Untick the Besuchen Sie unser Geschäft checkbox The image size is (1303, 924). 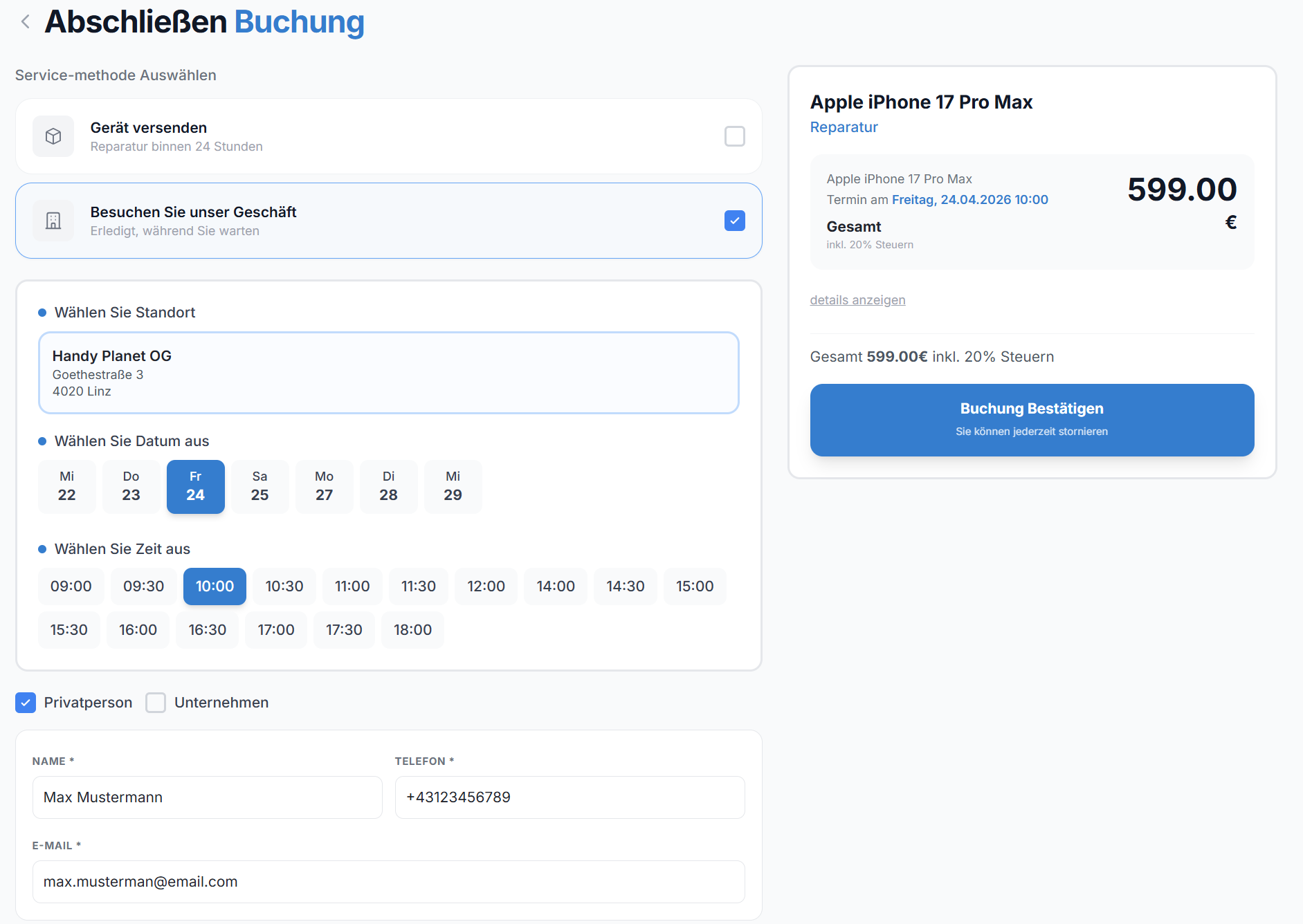(x=735, y=221)
